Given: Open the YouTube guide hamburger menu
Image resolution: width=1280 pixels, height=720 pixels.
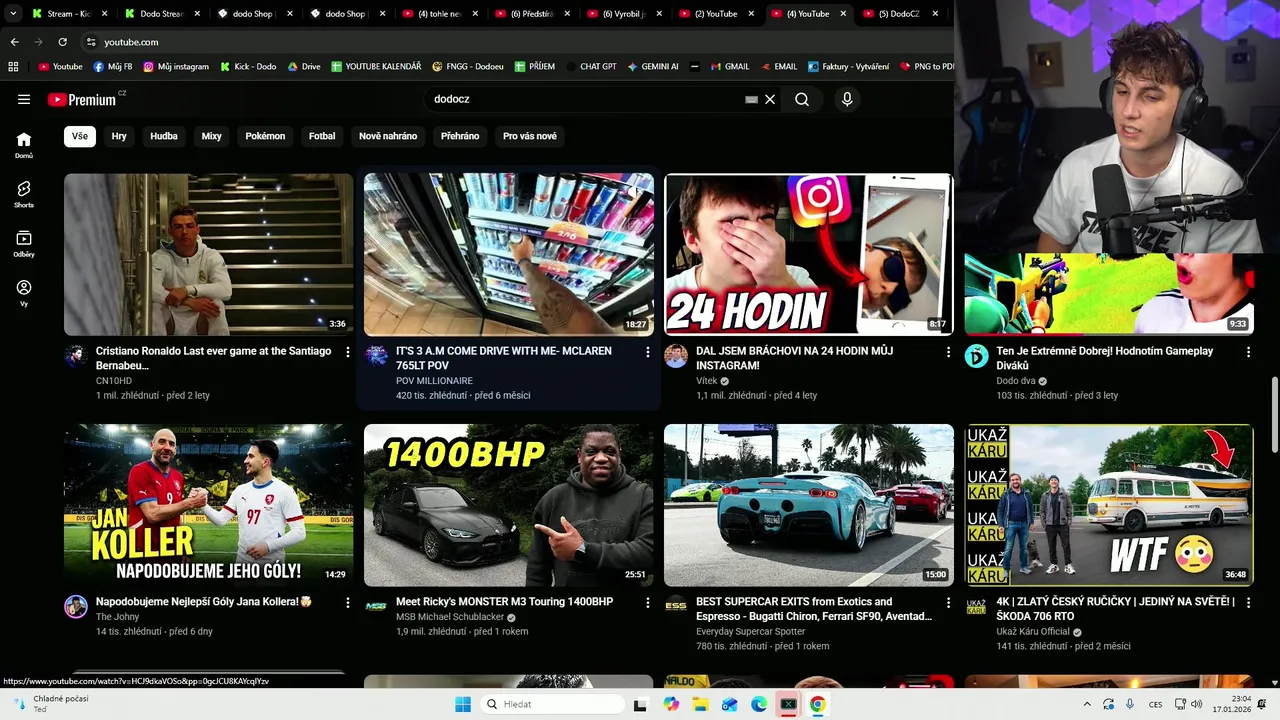Looking at the screenshot, I should point(24,99).
